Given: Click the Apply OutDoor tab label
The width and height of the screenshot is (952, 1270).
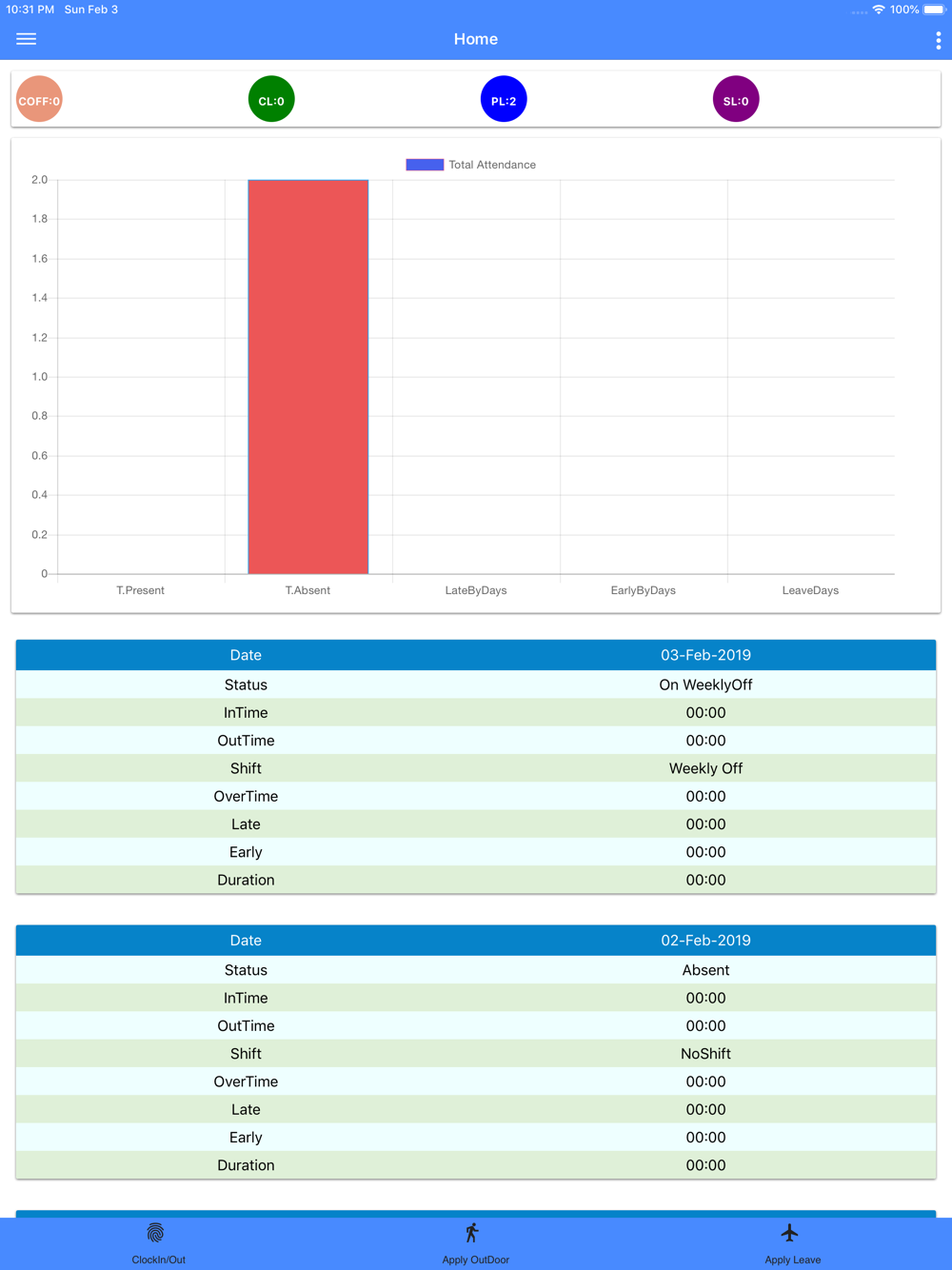Looking at the screenshot, I should click(475, 1260).
